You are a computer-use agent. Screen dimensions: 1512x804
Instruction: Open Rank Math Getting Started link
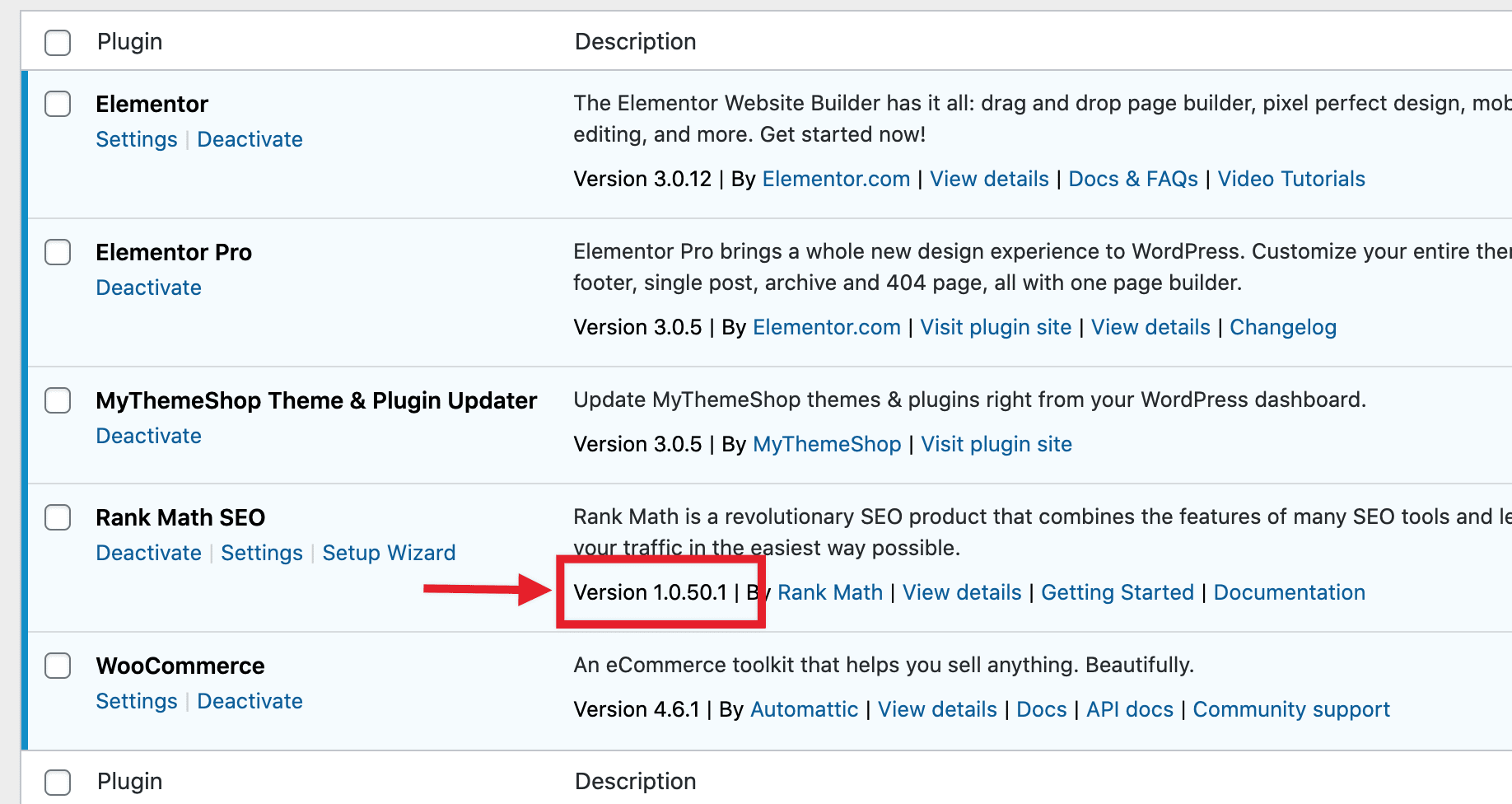[x=1117, y=593]
